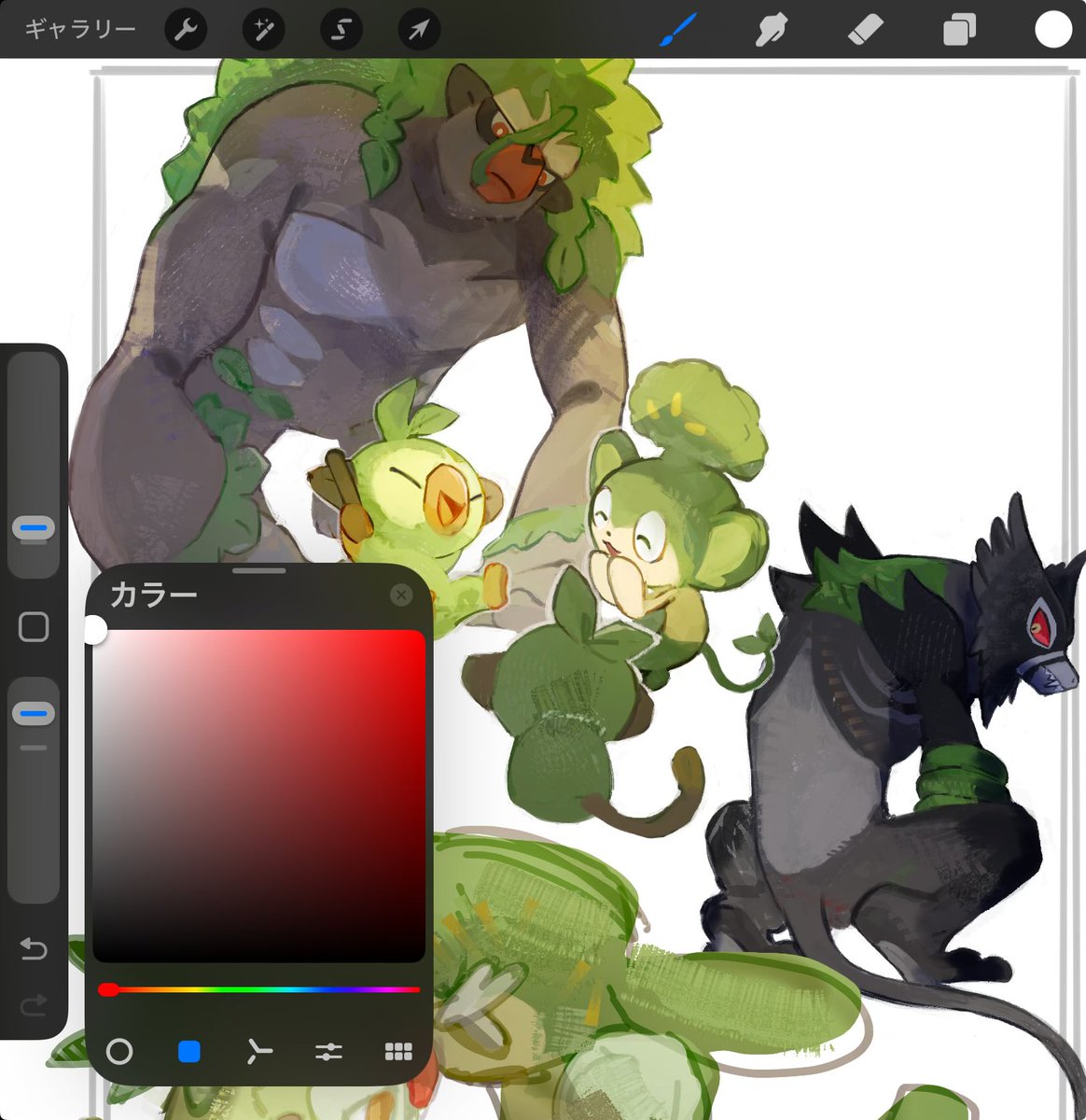
Task: Click the カラー panel title
Action: (153, 595)
